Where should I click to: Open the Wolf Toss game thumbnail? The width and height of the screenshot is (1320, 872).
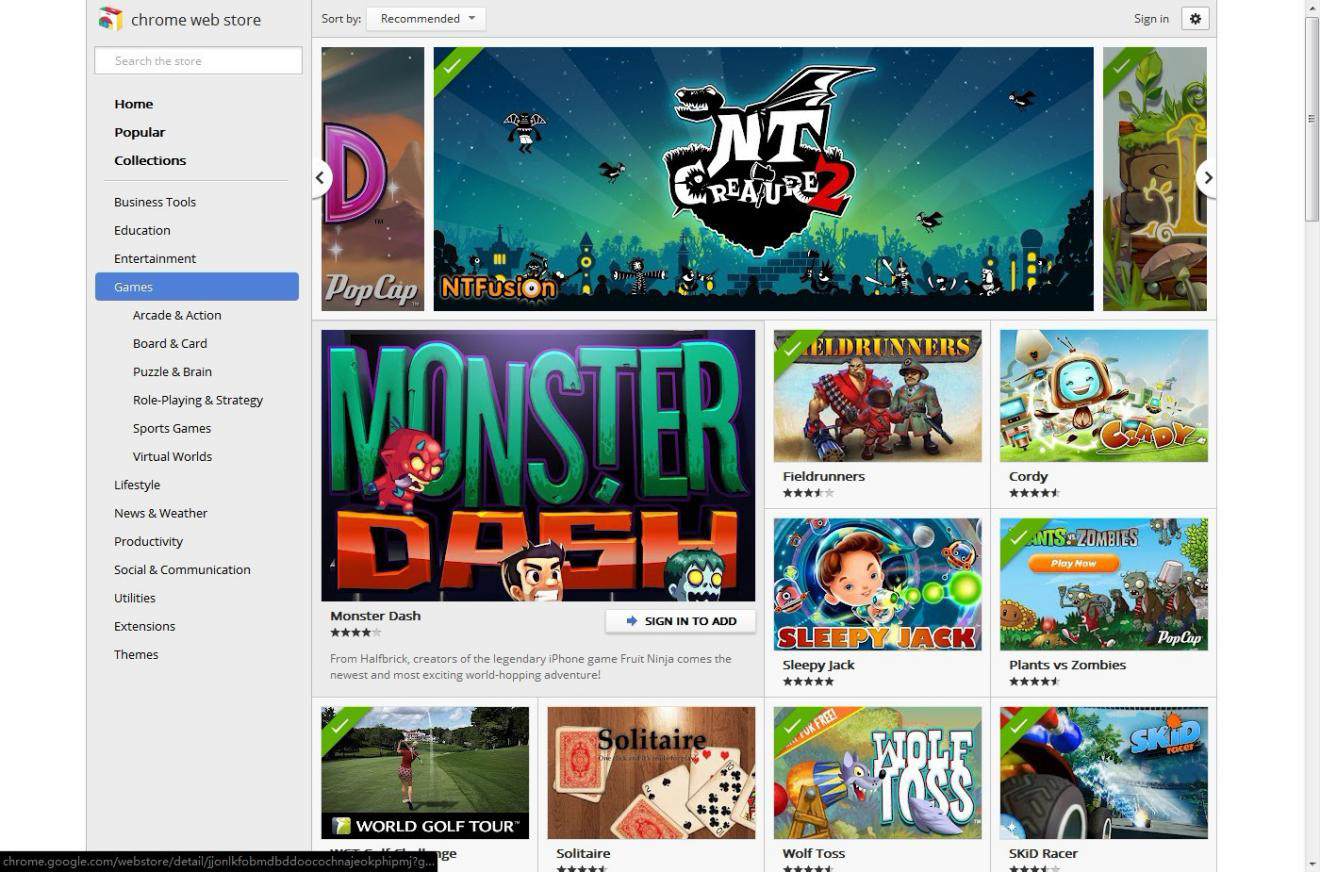click(878, 773)
